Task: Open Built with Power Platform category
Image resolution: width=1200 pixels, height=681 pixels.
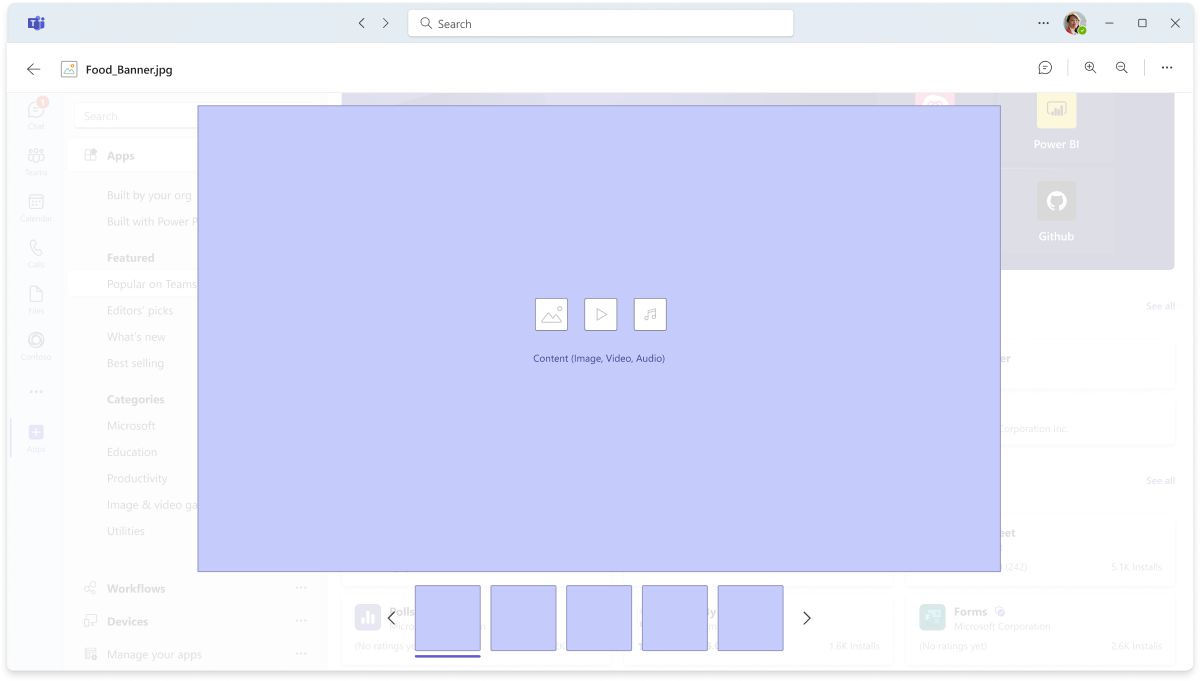Action: pos(152,222)
